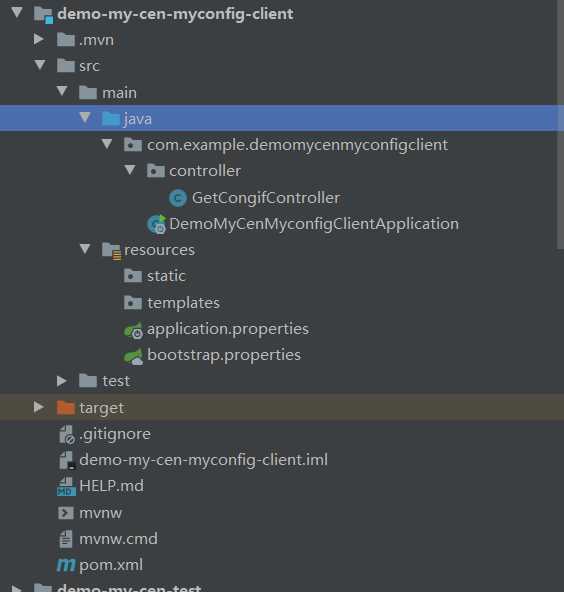This screenshot has width=564, height=592.
Task: Click the application.properties Spring leaf icon
Action: click(x=133, y=330)
